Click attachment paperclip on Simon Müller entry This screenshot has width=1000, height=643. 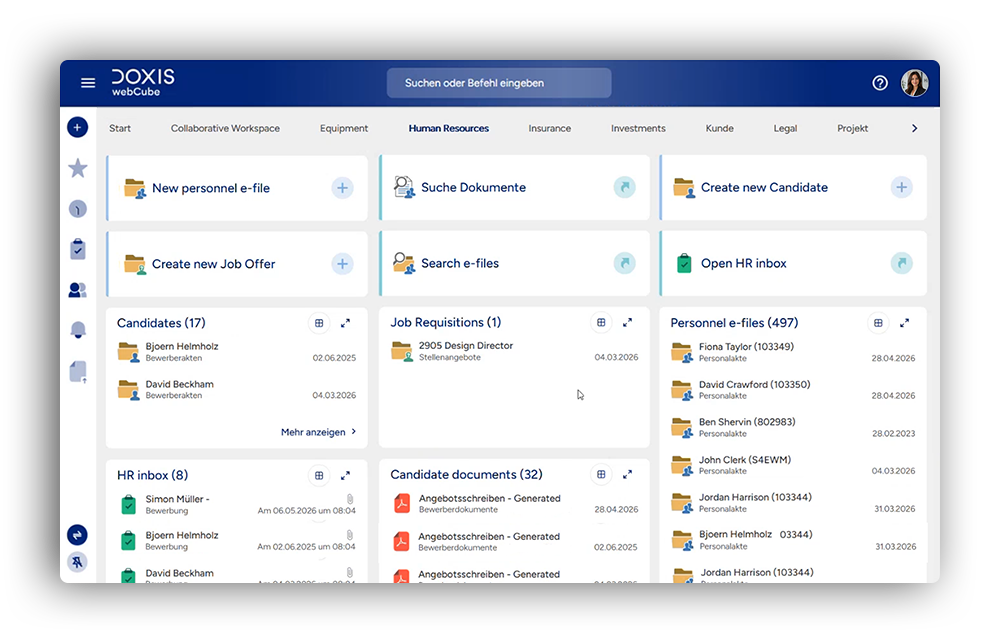(350, 499)
